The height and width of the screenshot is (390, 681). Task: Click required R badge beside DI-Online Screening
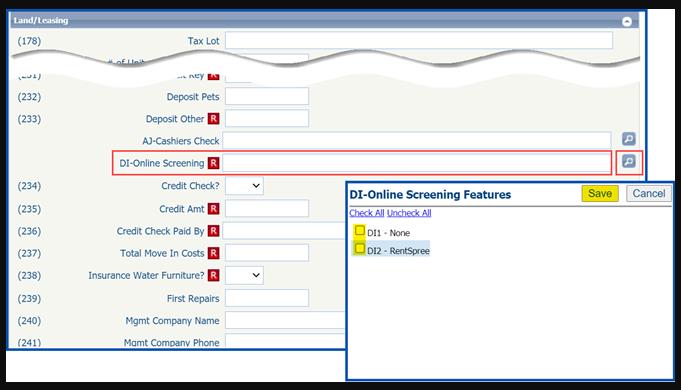click(213, 163)
